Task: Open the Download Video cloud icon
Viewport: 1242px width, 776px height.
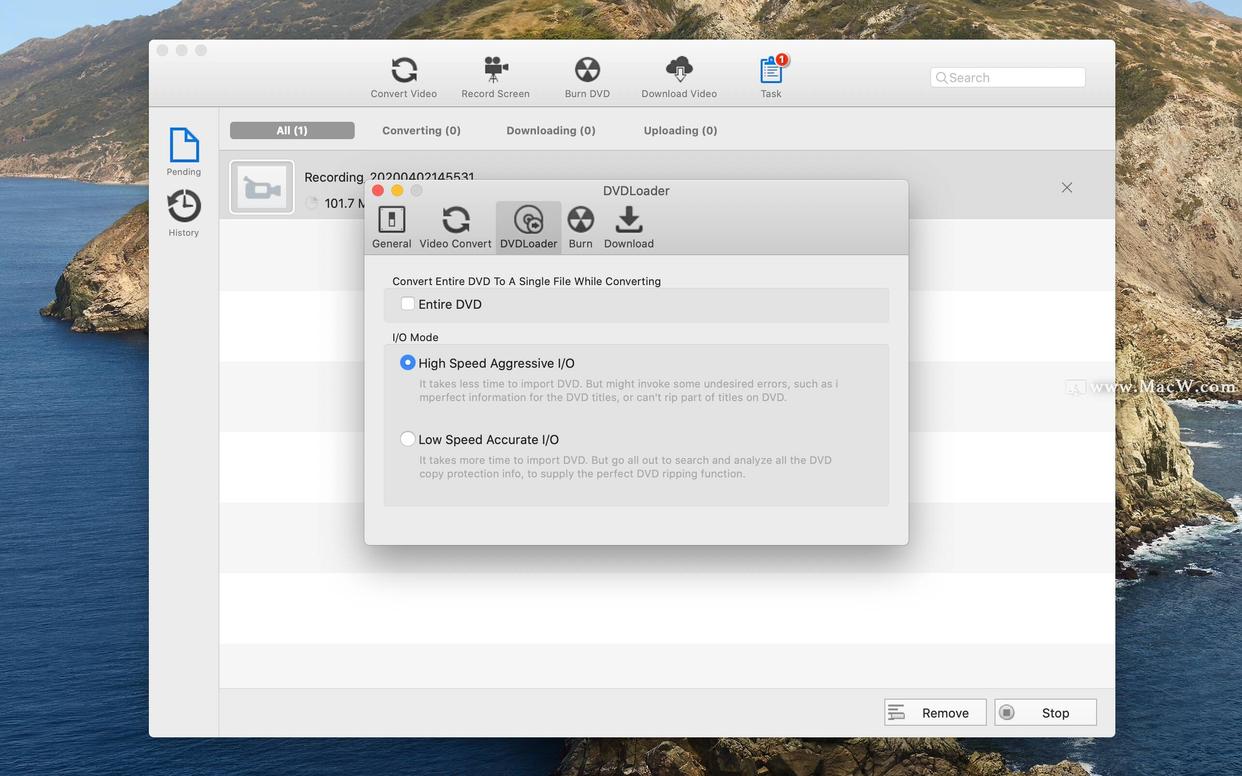Action: (679, 77)
